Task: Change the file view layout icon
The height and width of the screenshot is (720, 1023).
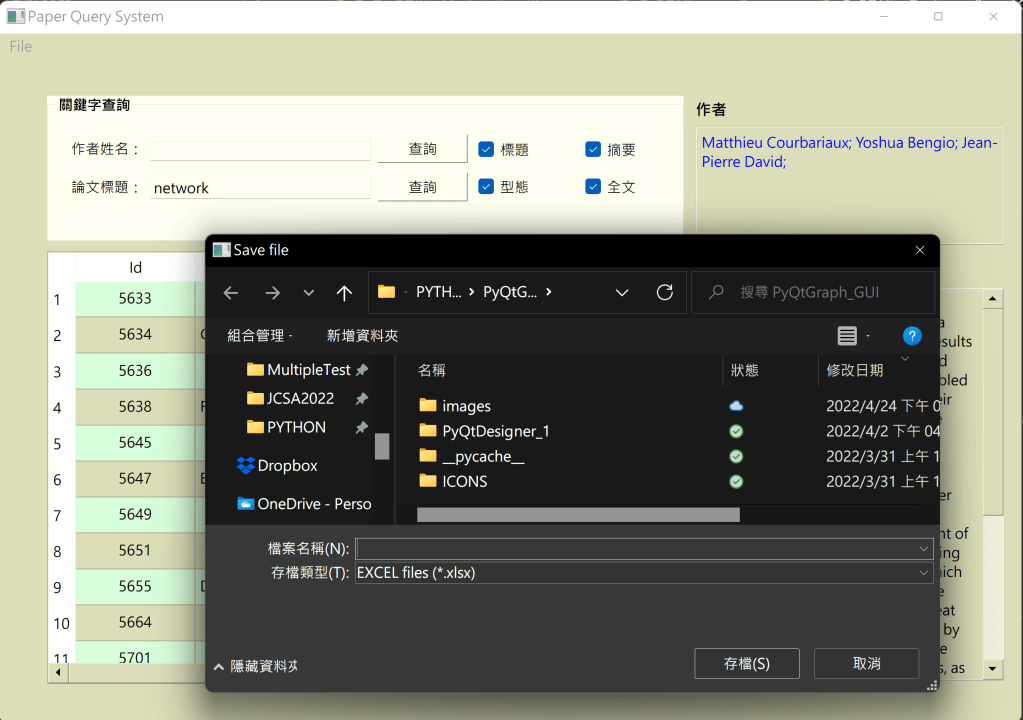Action: pyautogui.click(x=848, y=336)
